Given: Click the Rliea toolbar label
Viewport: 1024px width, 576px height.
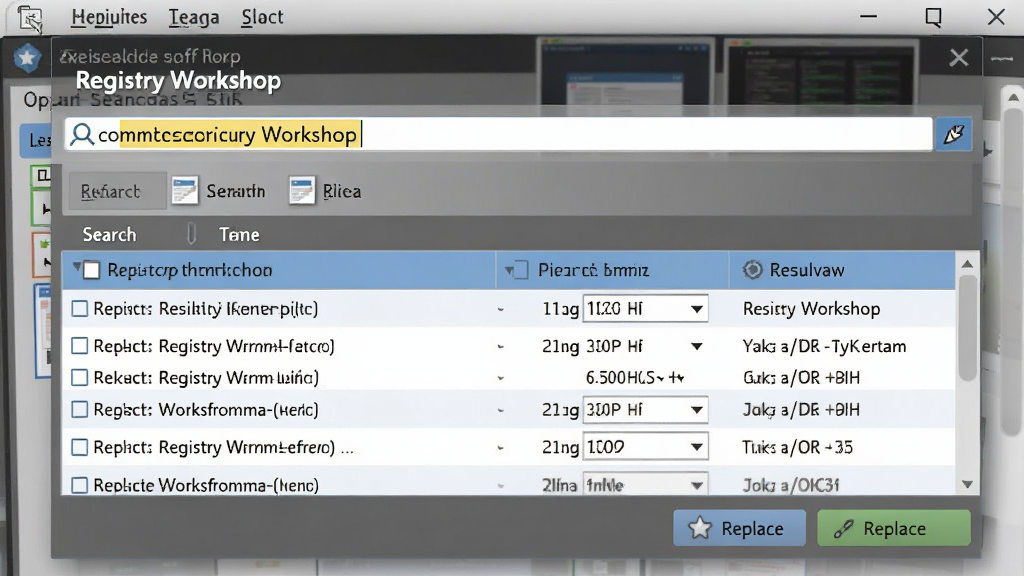Looking at the screenshot, I should click(x=342, y=191).
